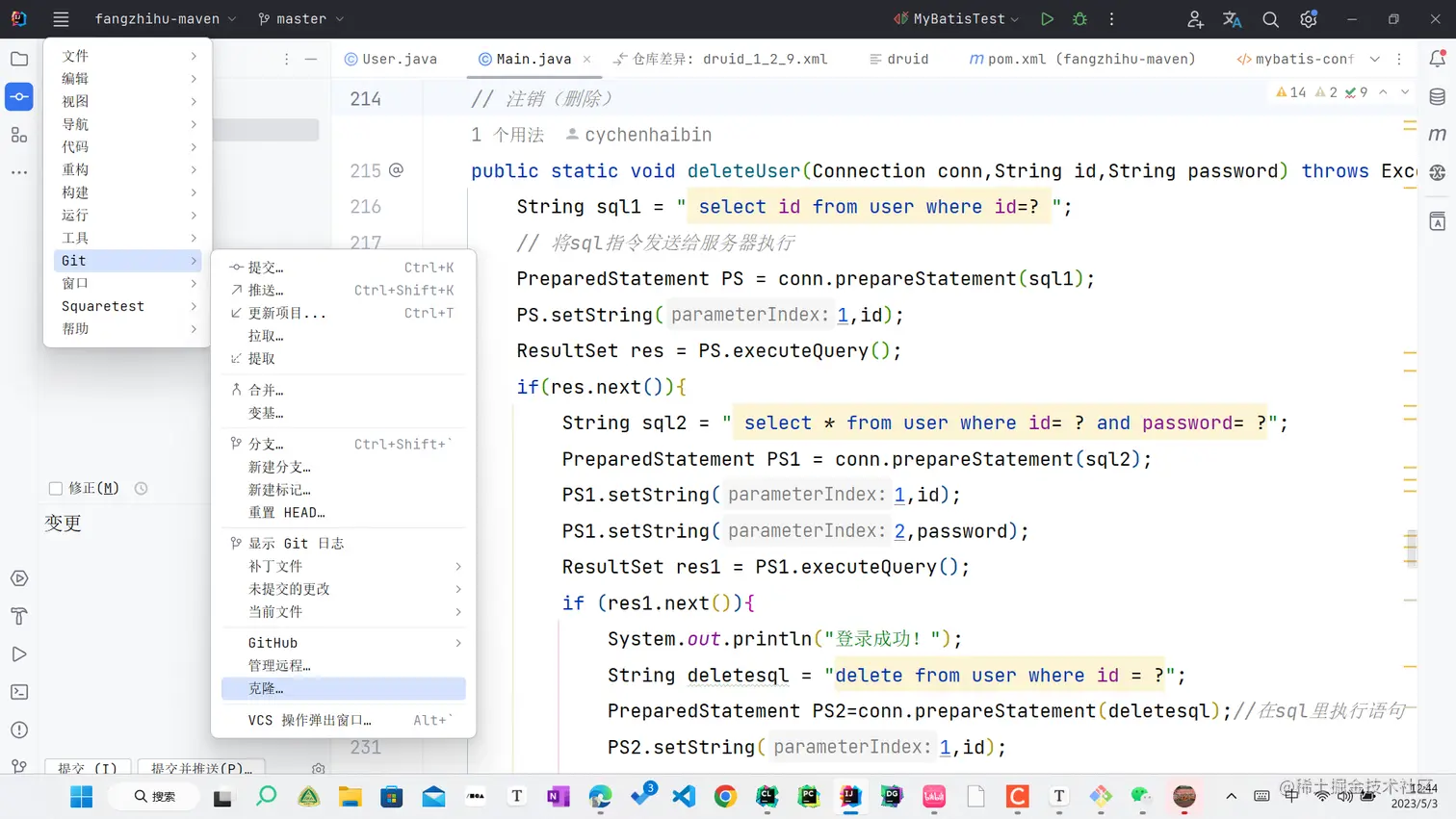Show hidden editor tabs dropdown arrow

[1375, 59]
